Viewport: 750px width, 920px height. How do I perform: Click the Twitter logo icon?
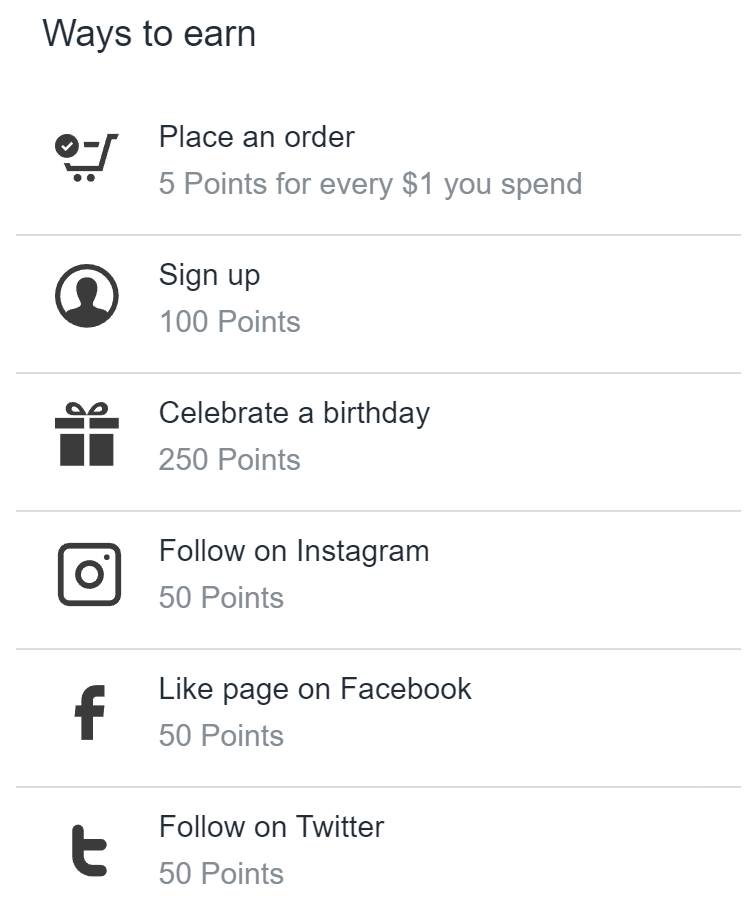pyautogui.click(x=88, y=850)
